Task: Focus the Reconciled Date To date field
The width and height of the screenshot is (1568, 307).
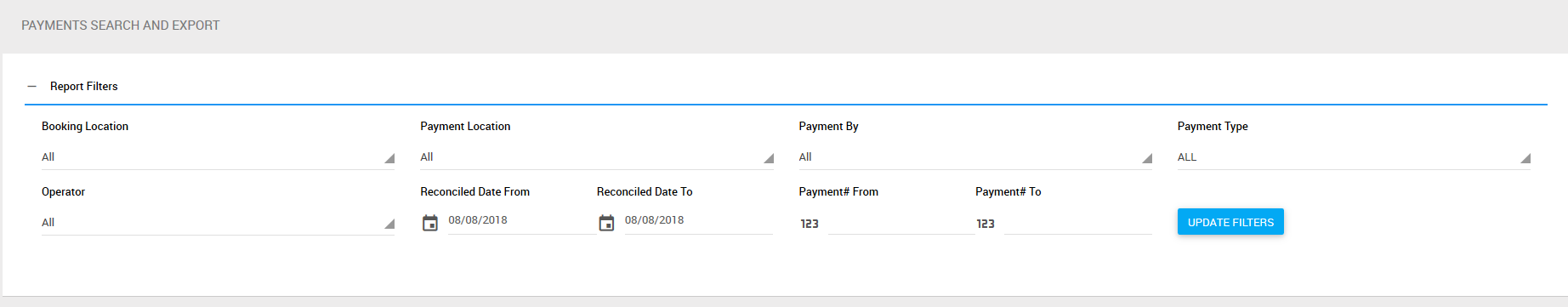Action: pyautogui.click(x=699, y=220)
